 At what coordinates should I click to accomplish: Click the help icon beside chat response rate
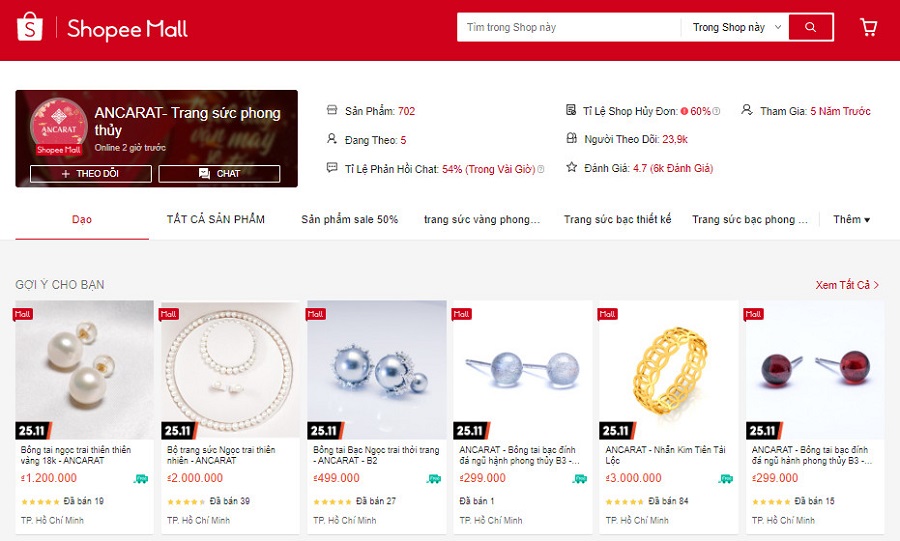(x=540, y=169)
